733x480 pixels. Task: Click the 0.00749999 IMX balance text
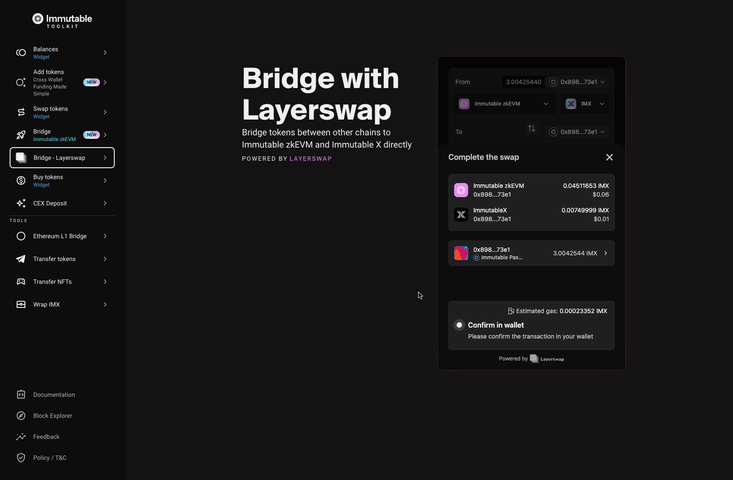coord(585,210)
